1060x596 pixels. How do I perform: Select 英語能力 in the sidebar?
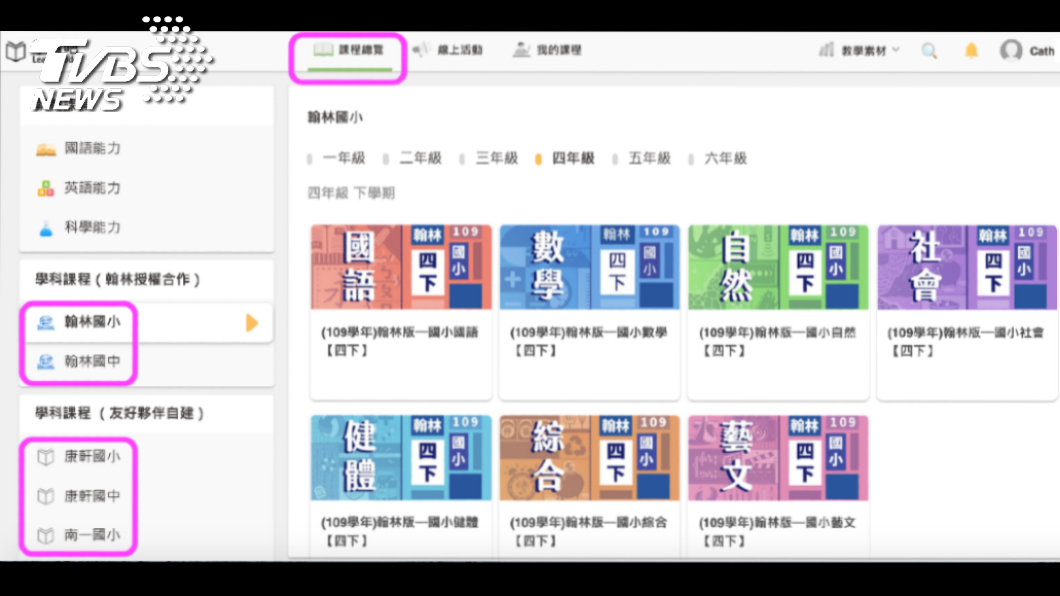click(93, 188)
